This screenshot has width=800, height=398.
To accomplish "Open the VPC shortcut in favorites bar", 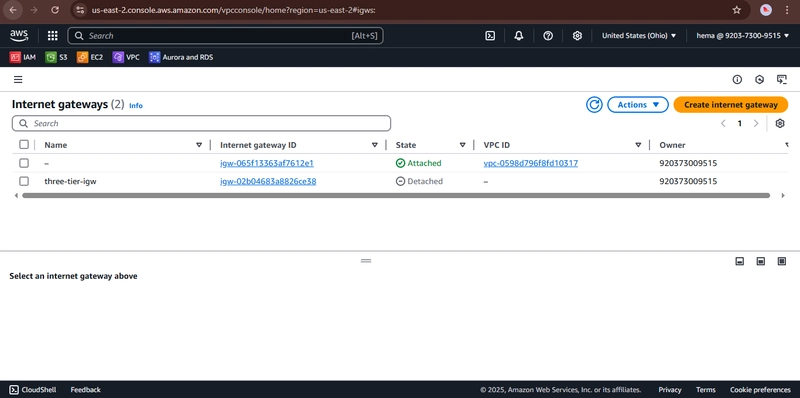I will (x=126, y=57).
